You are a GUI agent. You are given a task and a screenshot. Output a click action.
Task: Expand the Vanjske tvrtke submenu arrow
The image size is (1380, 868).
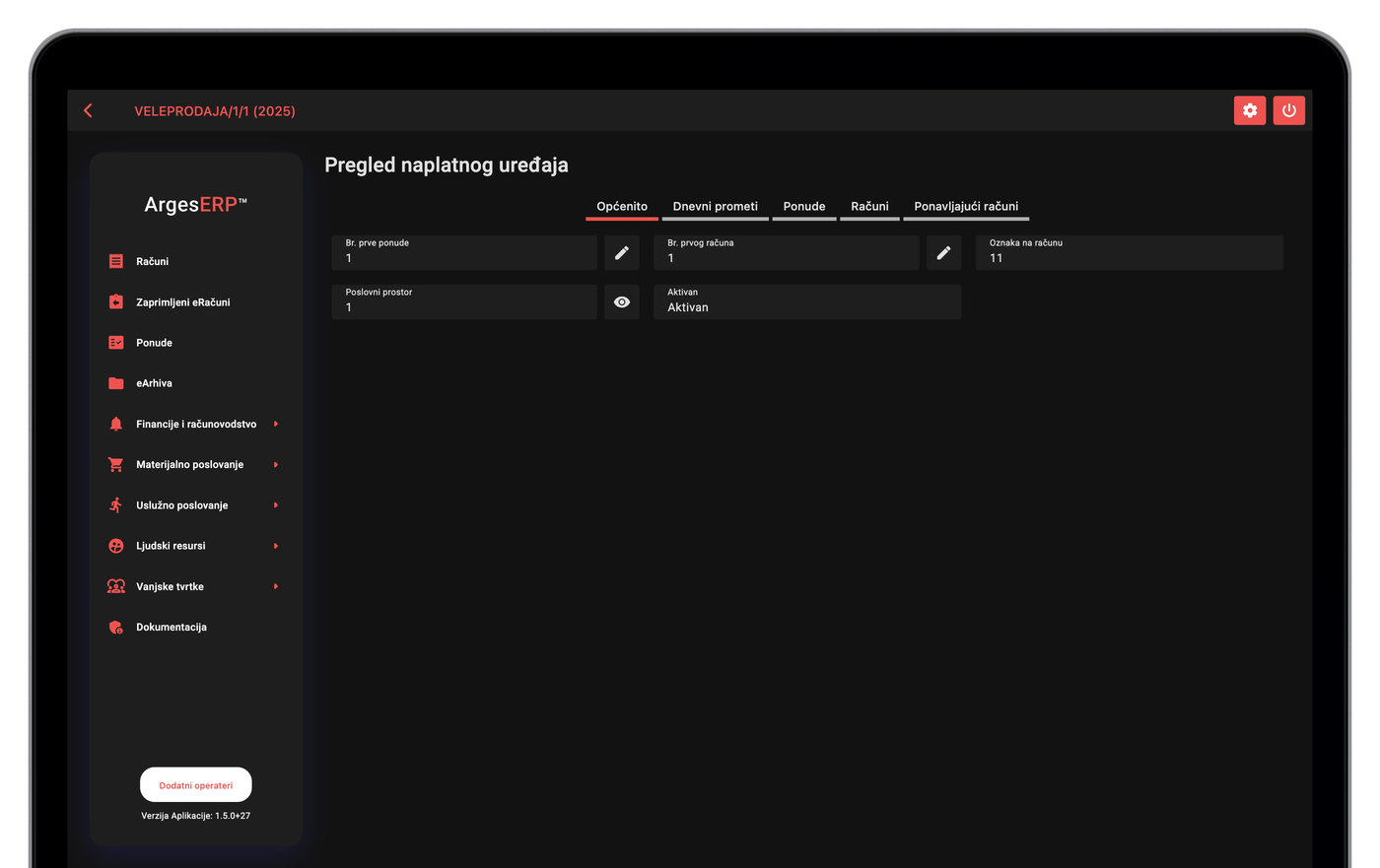point(276,586)
